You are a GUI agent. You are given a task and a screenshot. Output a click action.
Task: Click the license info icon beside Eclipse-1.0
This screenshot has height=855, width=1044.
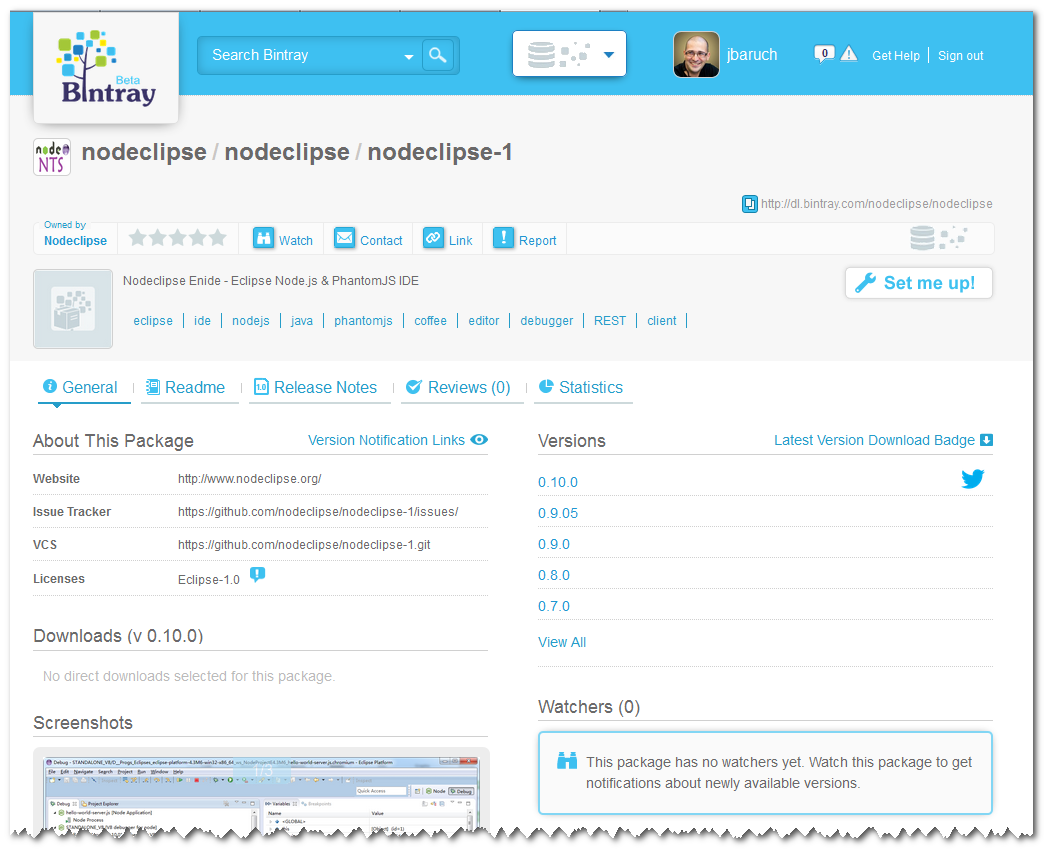(x=257, y=575)
